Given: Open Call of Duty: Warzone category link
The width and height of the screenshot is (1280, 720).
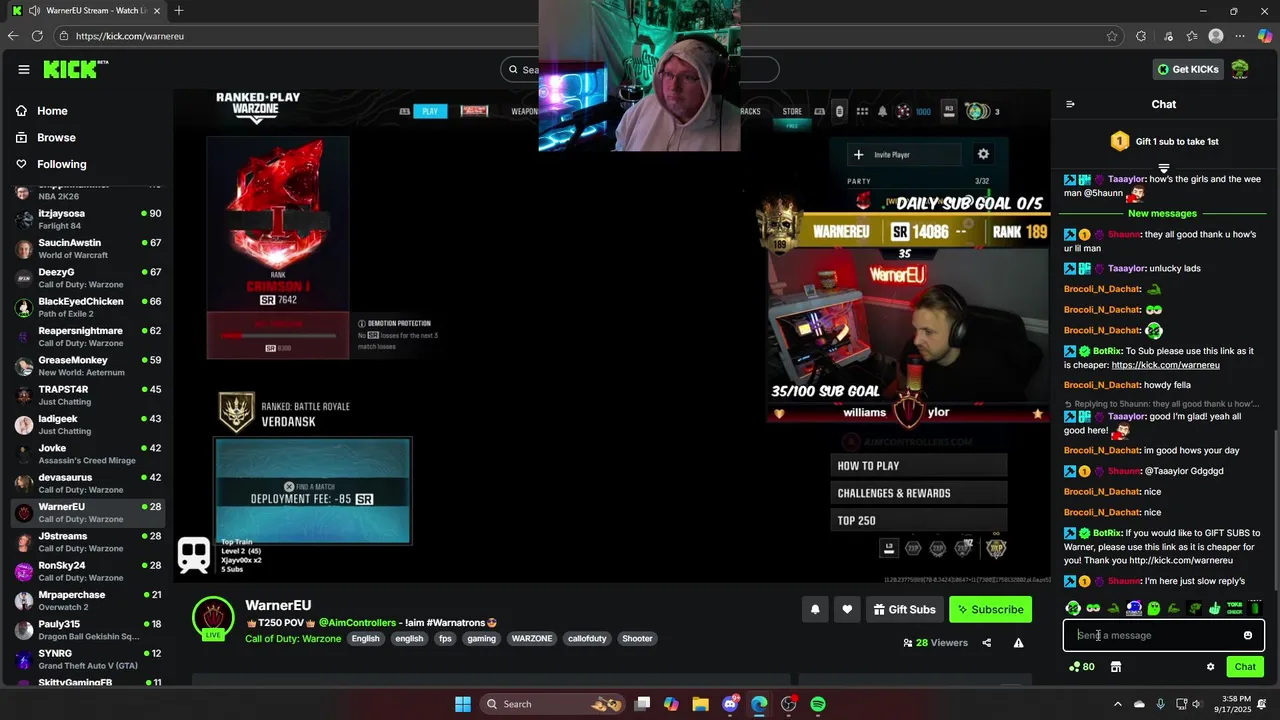Looking at the screenshot, I should pos(293,638).
